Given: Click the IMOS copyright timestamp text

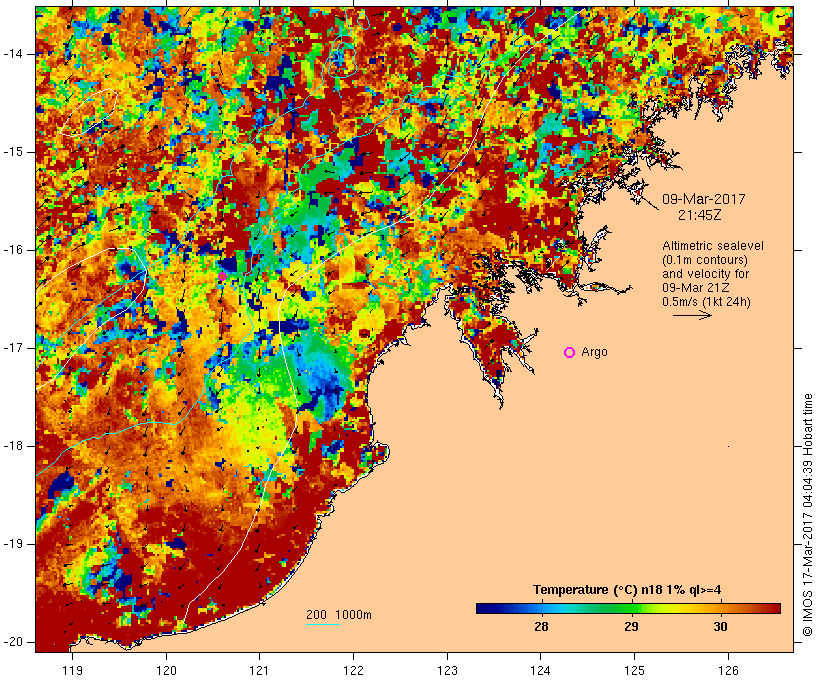Looking at the screenshot, I should [808, 515].
